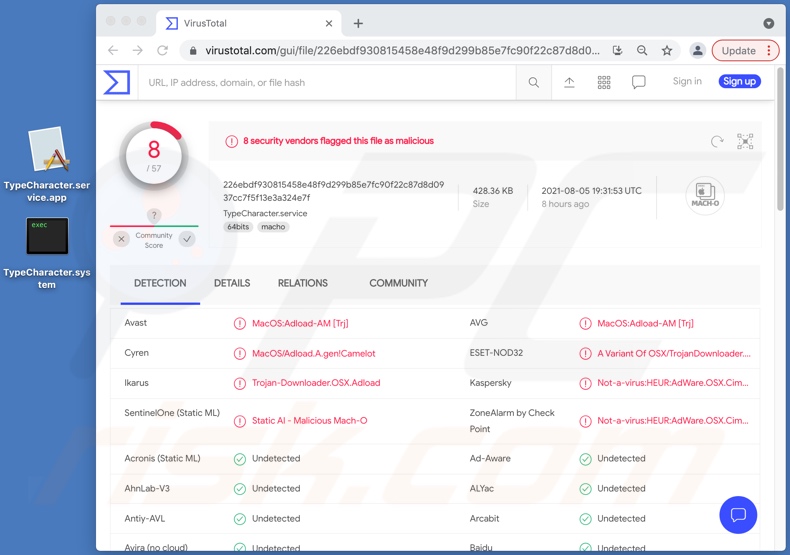Click the Sign in link

click(687, 82)
